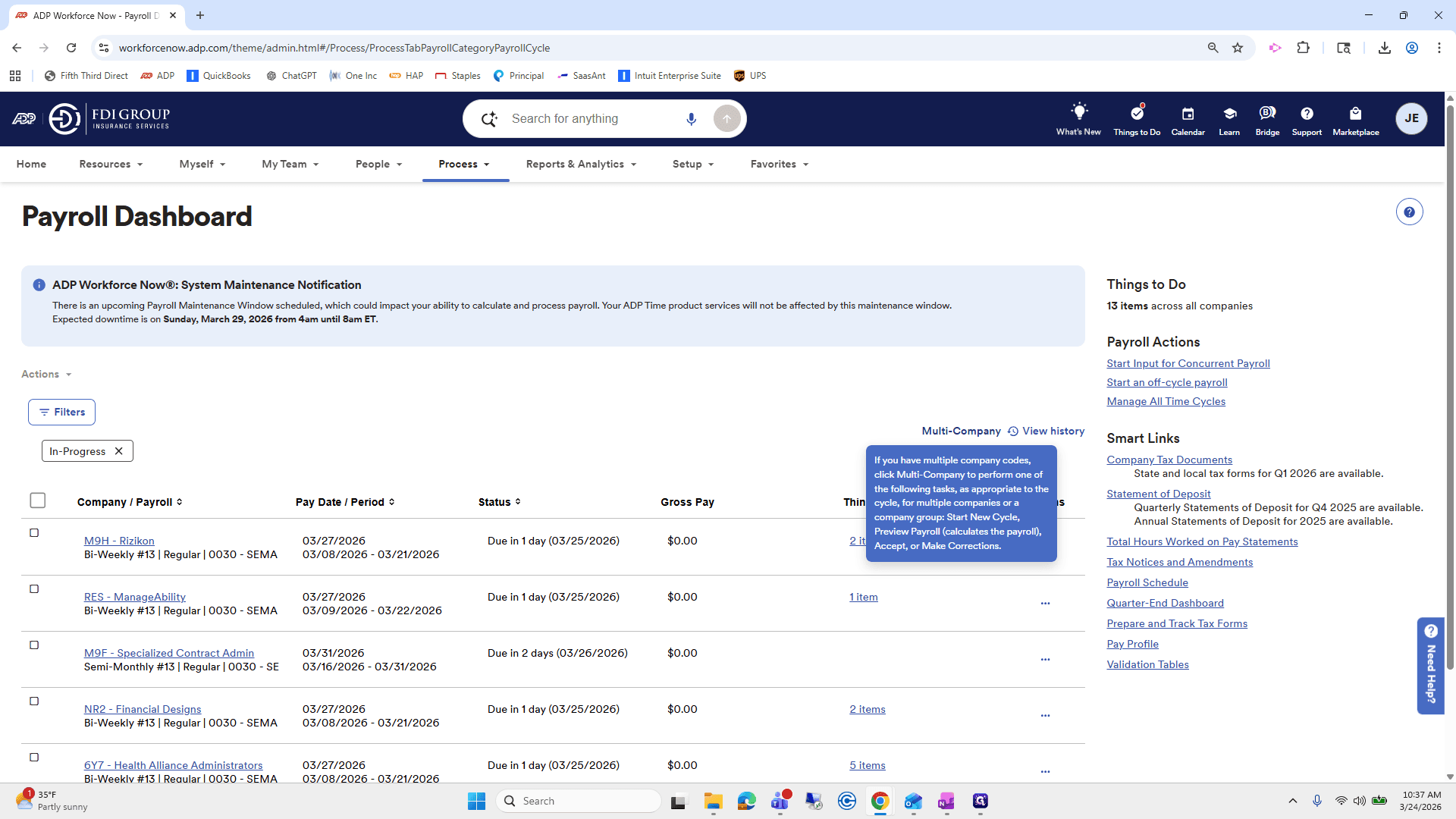Open the Favorites menu
Viewport: 1456px width, 819px height.
point(780,165)
